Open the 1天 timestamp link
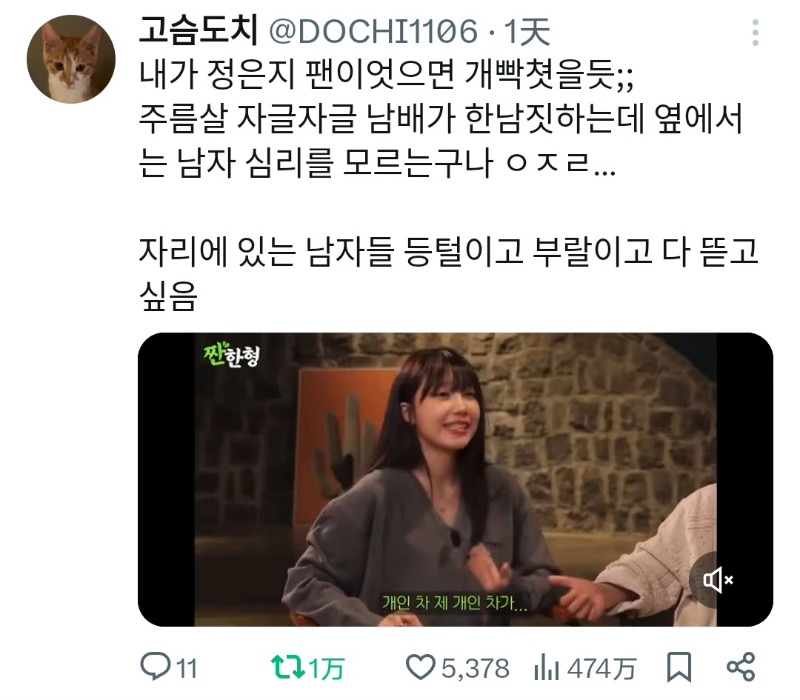Viewport: 800px width, 700px height. pos(528,32)
